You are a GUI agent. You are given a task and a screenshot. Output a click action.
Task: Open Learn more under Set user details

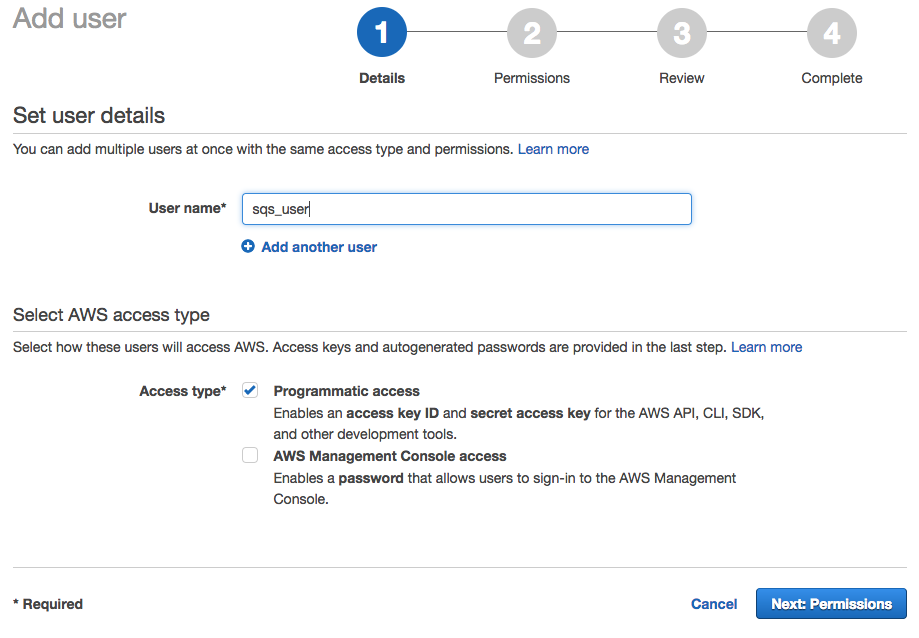pos(553,149)
